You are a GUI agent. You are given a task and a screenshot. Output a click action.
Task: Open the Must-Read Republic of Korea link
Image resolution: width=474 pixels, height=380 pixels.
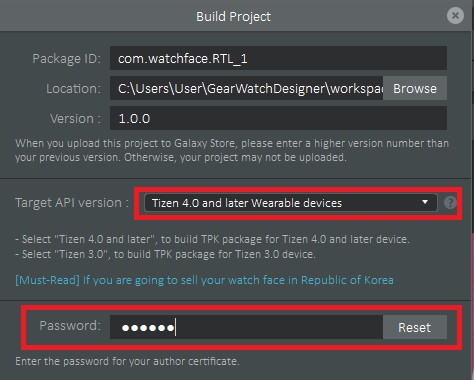(x=204, y=280)
